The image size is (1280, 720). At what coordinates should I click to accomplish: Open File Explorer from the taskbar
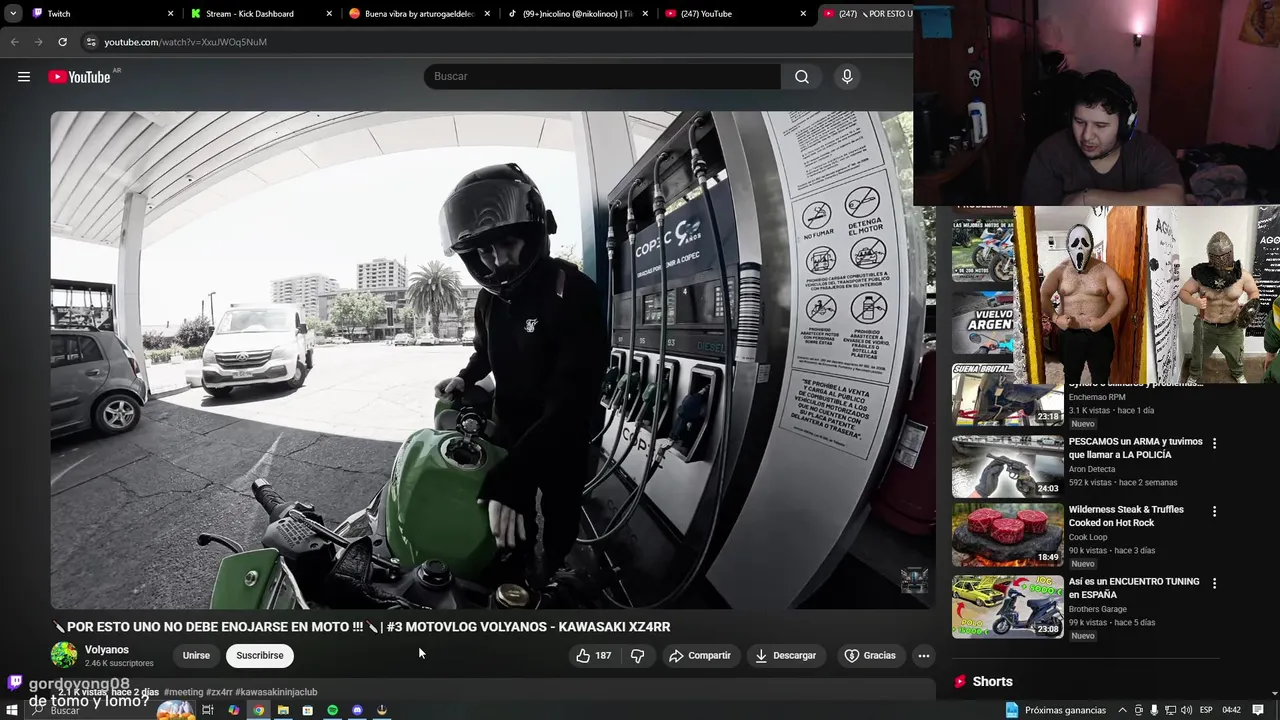(x=283, y=710)
